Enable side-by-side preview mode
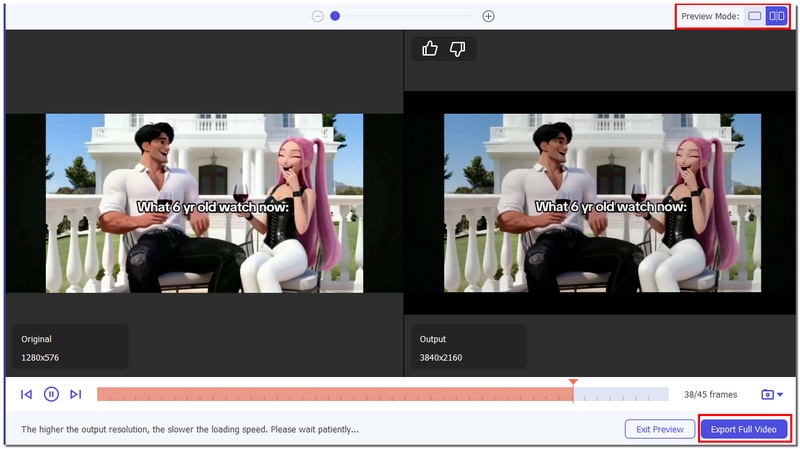The width and height of the screenshot is (800, 449). pyautogui.click(x=776, y=16)
